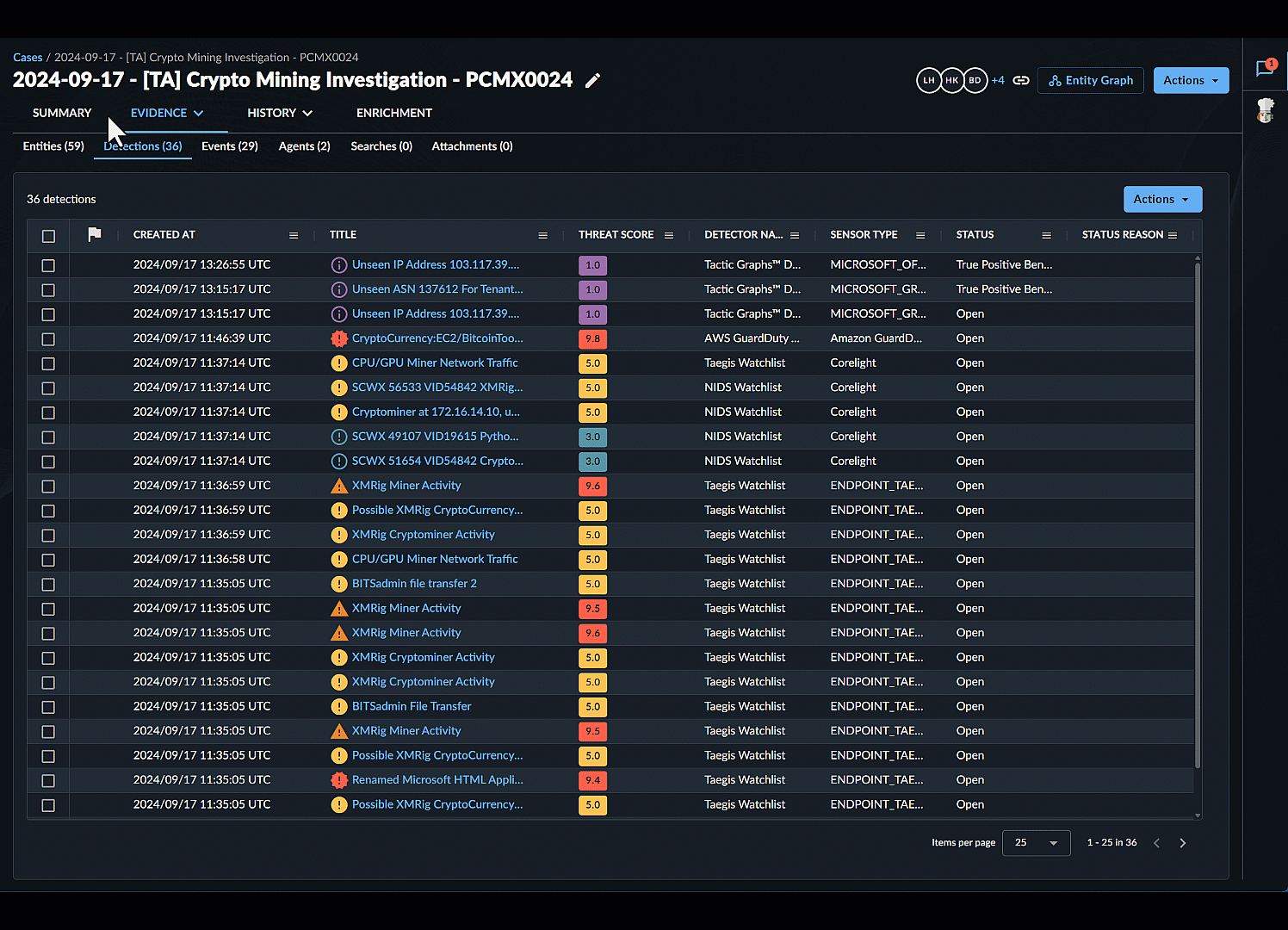The height and width of the screenshot is (930, 1288).
Task: Open the Items per page dropdown
Action: coord(1036,843)
